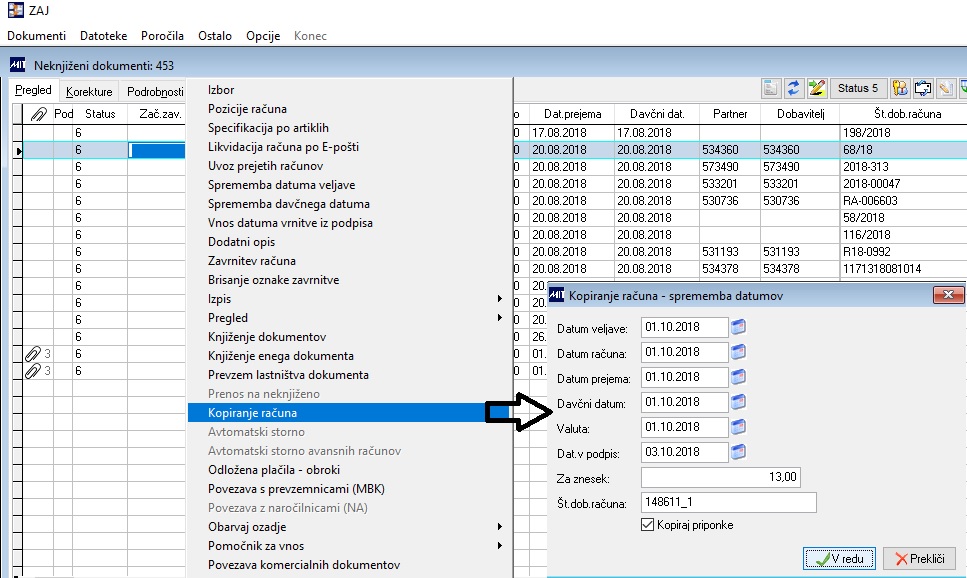This screenshot has width=967, height=578.
Task: Click the key and user permissions icon
Action: point(900,88)
